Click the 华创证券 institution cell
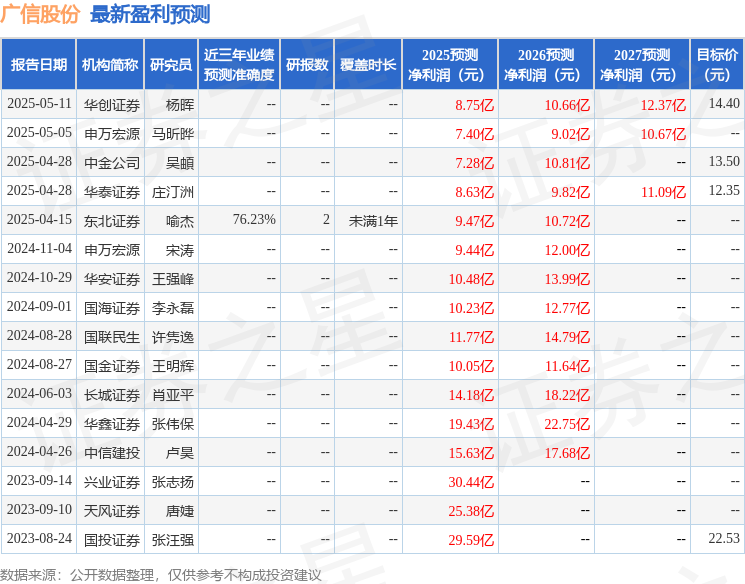745x584 pixels. click(x=112, y=105)
